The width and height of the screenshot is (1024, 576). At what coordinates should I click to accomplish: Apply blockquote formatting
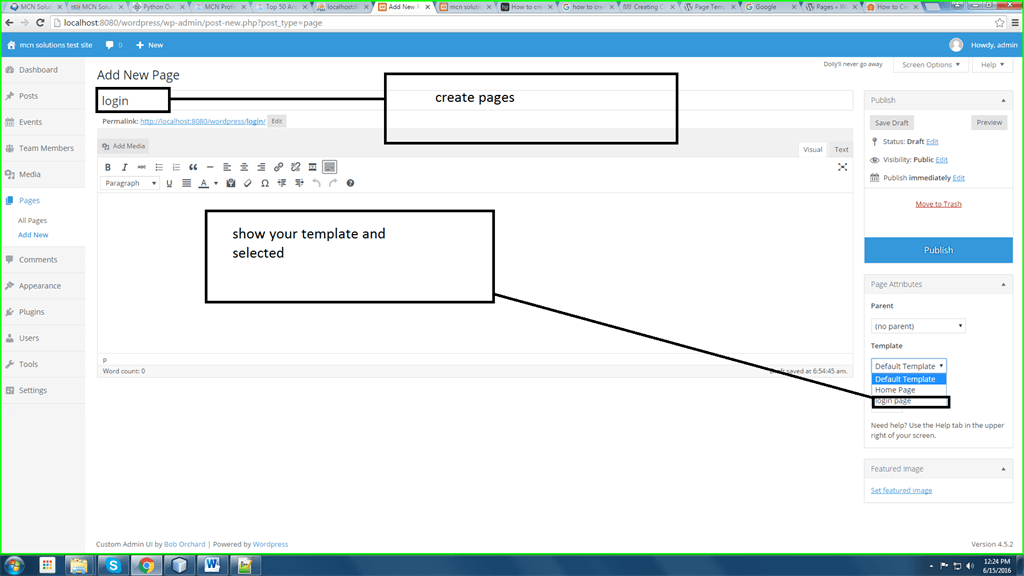[x=194, y=166]
